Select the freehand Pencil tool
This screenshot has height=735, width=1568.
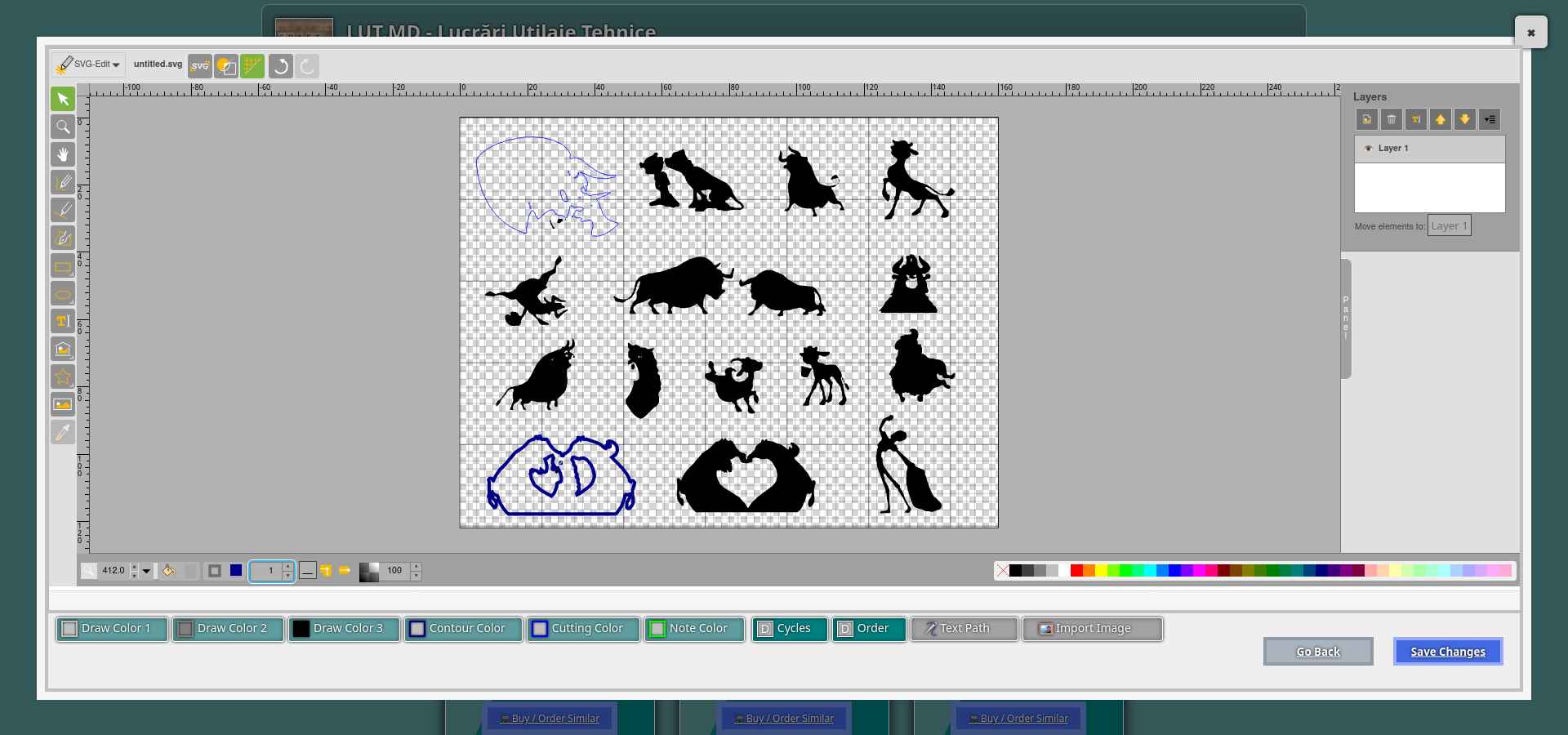pos(63,182)
